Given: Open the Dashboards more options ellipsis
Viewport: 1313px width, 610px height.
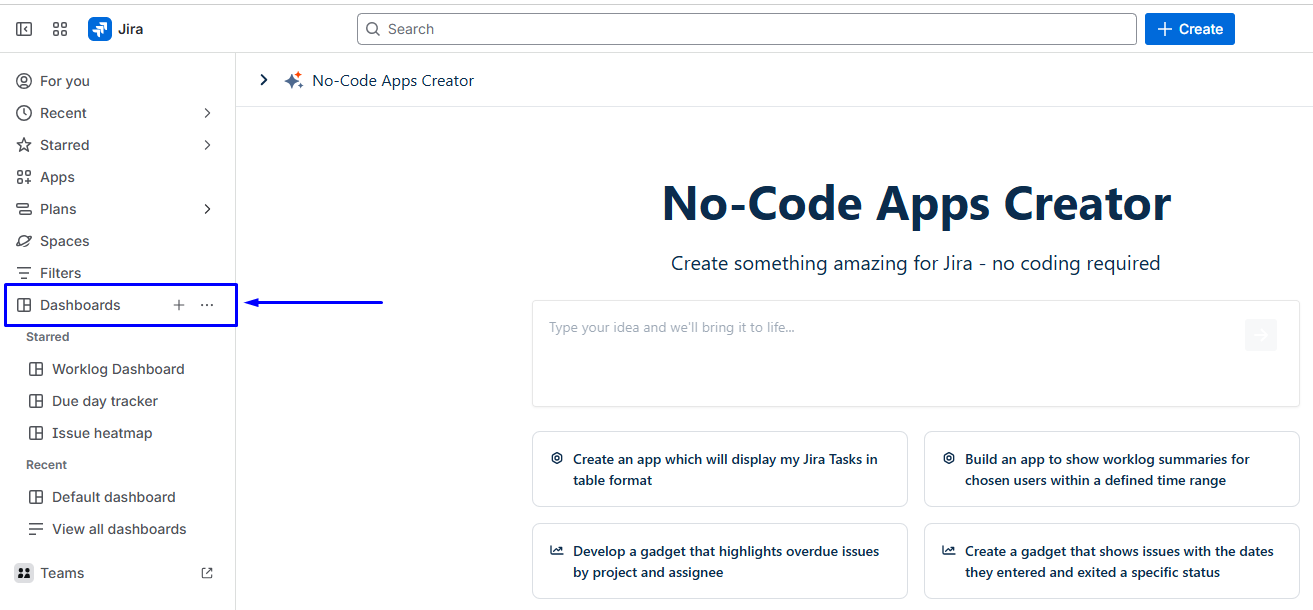Looking at the screenshot, I should click(x=207, y=305).
